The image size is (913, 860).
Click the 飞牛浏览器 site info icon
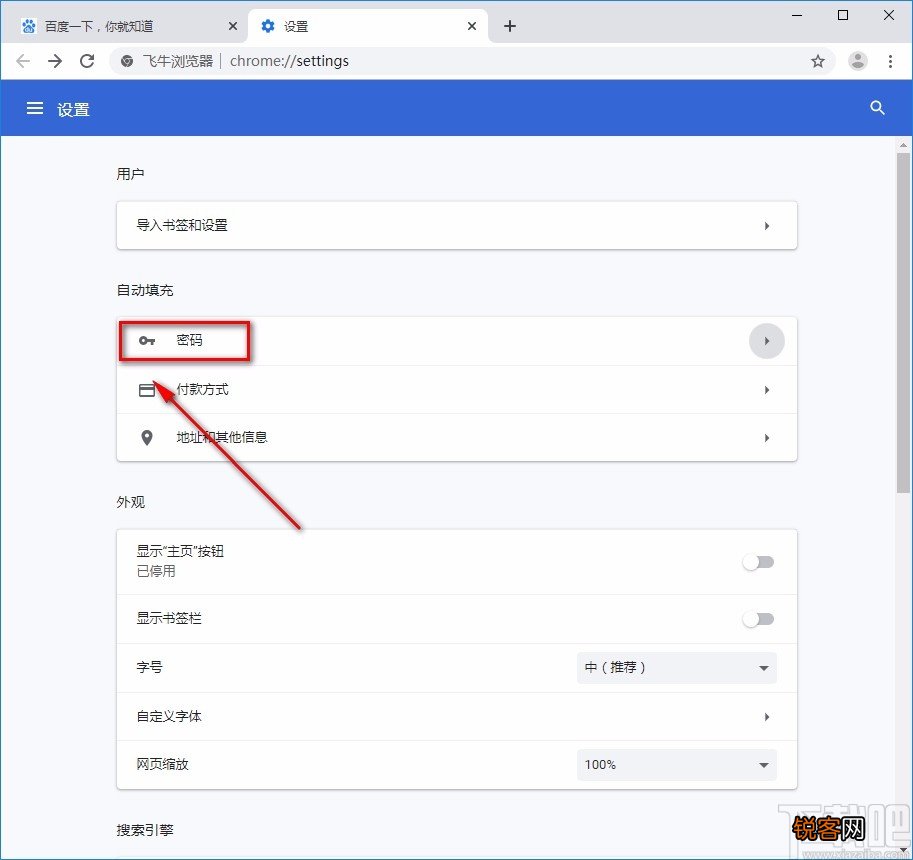click(126, 61)
